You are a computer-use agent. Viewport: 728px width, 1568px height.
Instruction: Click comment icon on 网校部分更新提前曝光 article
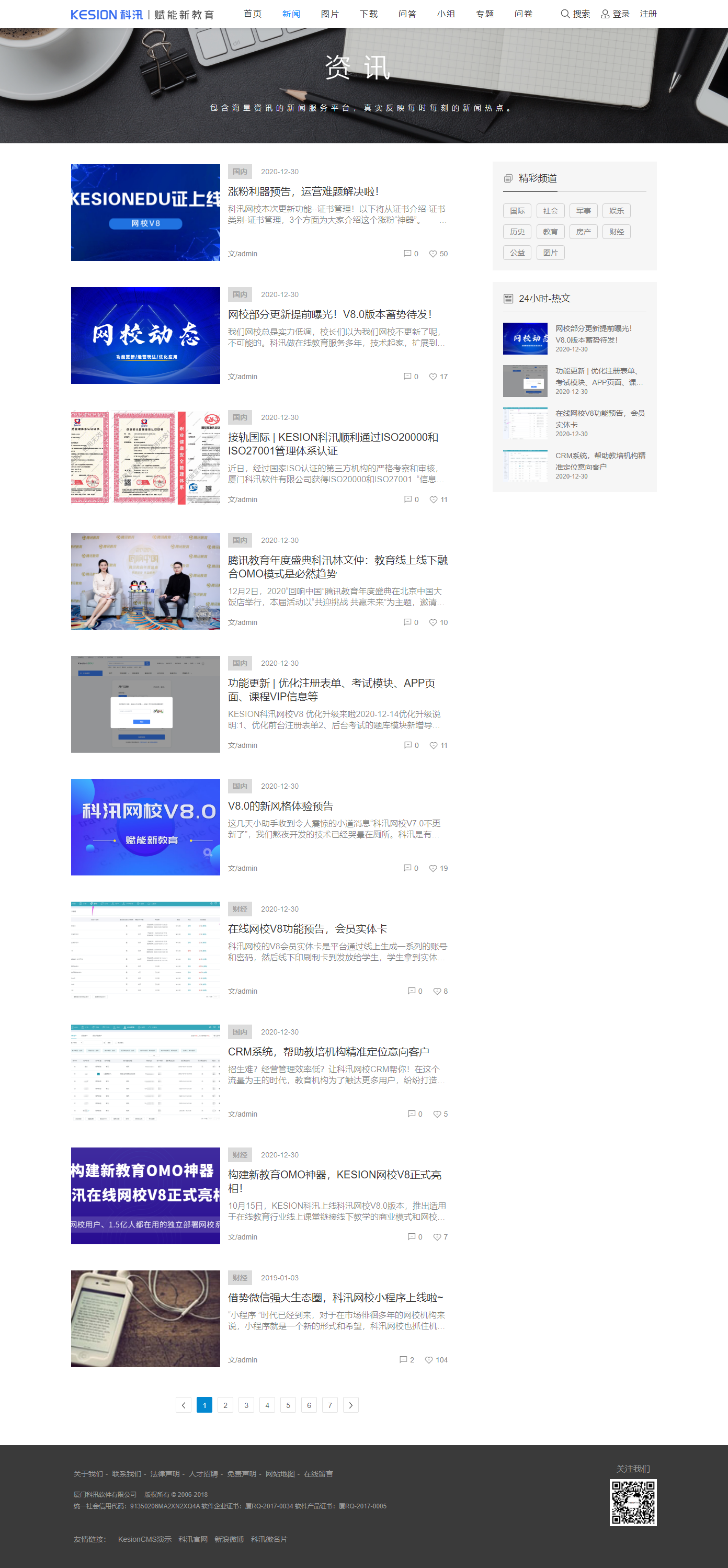click(407, 377)
